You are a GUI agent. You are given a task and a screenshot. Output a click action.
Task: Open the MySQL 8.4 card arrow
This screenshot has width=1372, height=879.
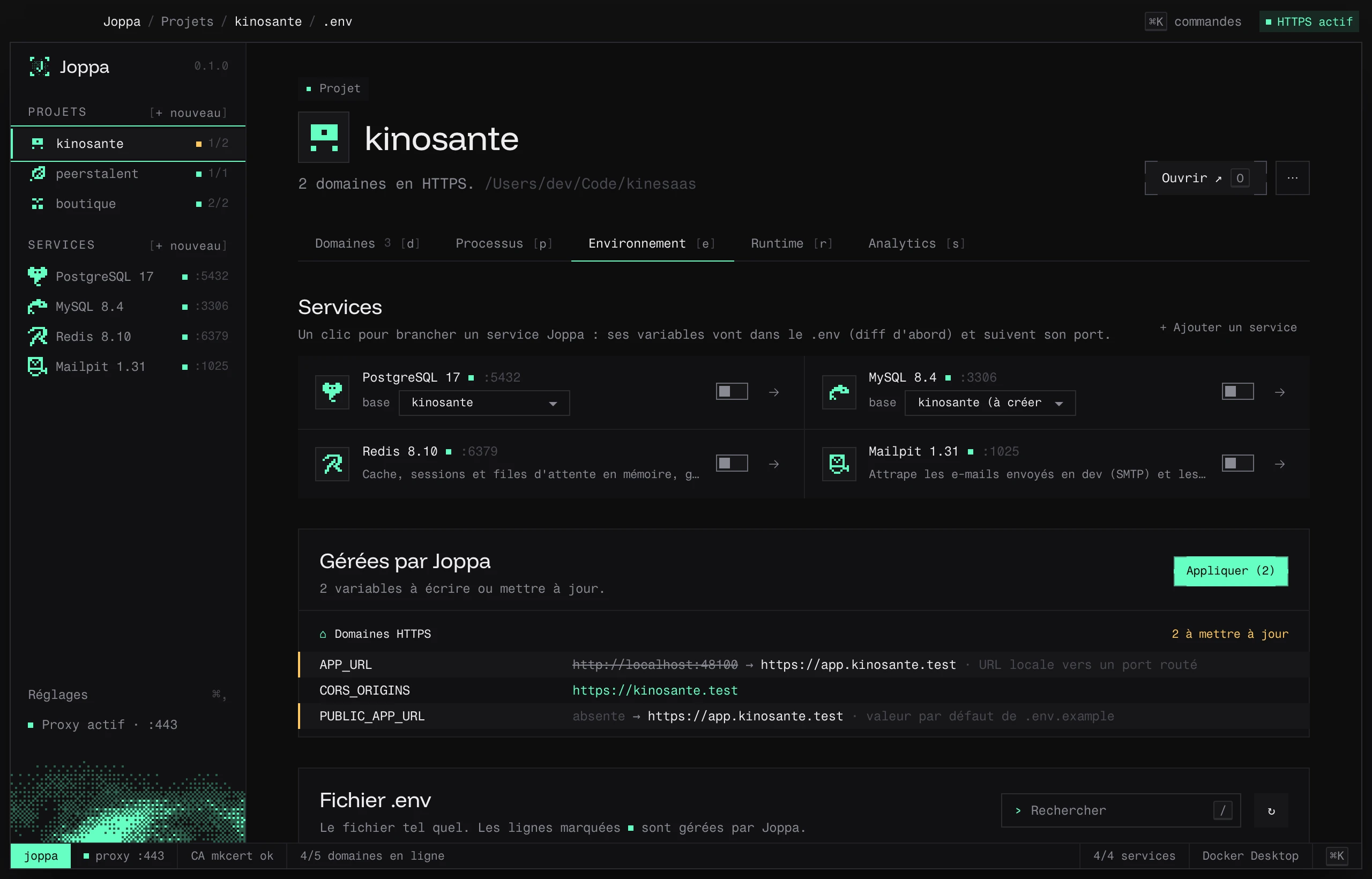(1280, 392)
